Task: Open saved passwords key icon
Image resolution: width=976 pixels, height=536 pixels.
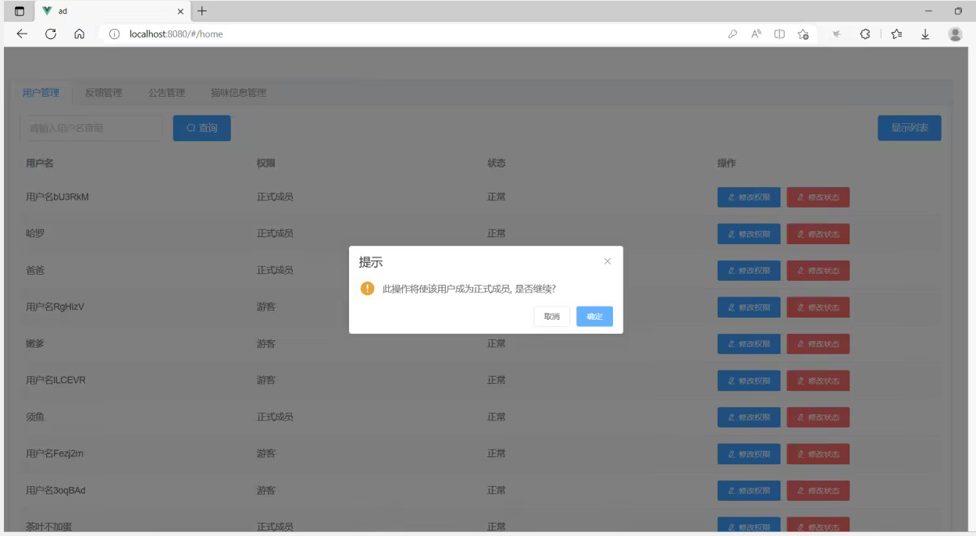Action: coord(733,34)
